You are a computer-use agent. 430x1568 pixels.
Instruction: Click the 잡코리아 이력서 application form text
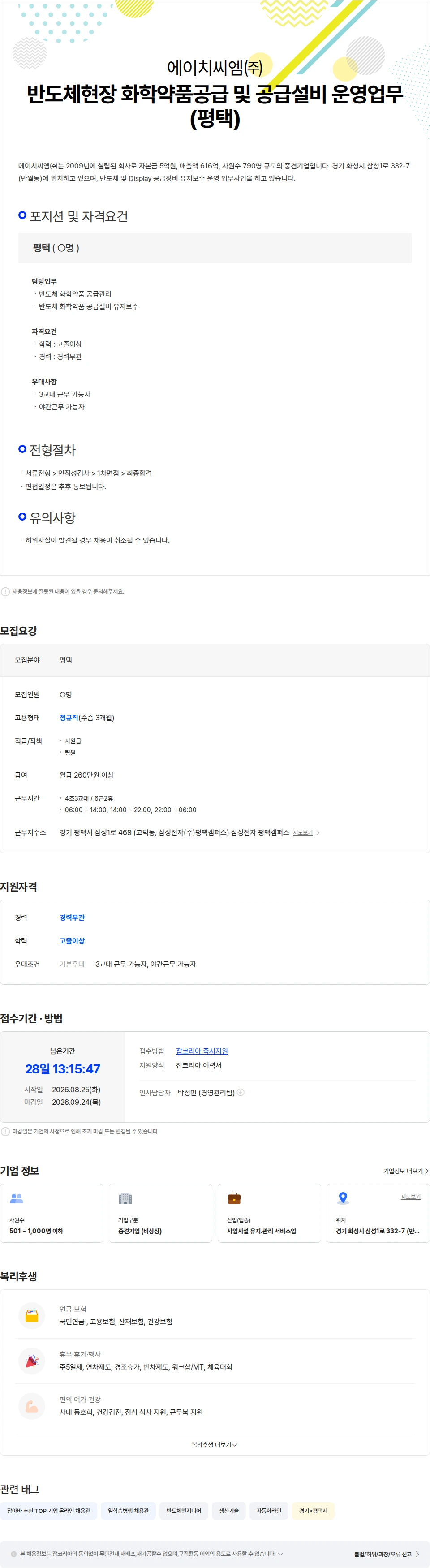pos(198,1065)
